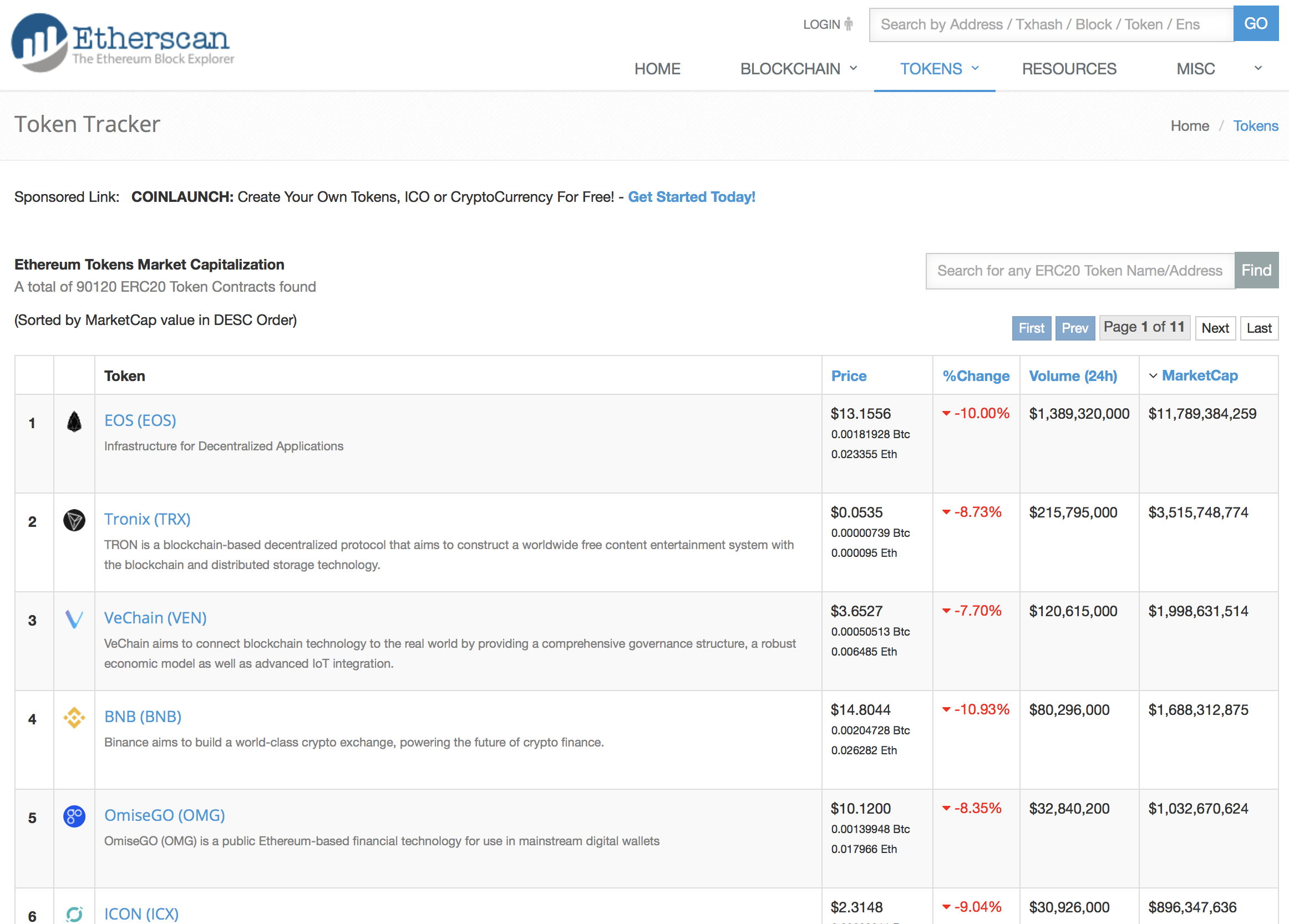The height and width of the screenshot is (924, 1289).
Task: Click BNB change -10.93%
Action: (x=982, y=709)
